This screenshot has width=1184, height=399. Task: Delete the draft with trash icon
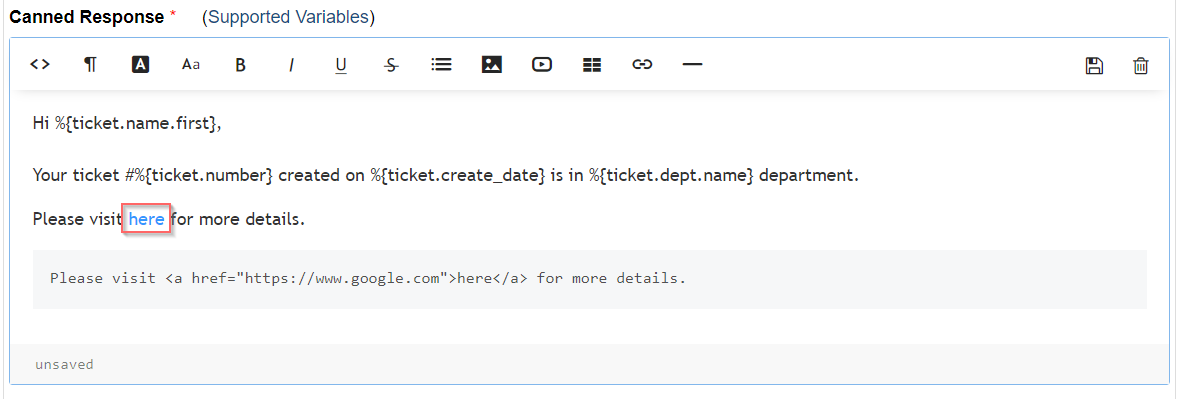(1140, 66)
